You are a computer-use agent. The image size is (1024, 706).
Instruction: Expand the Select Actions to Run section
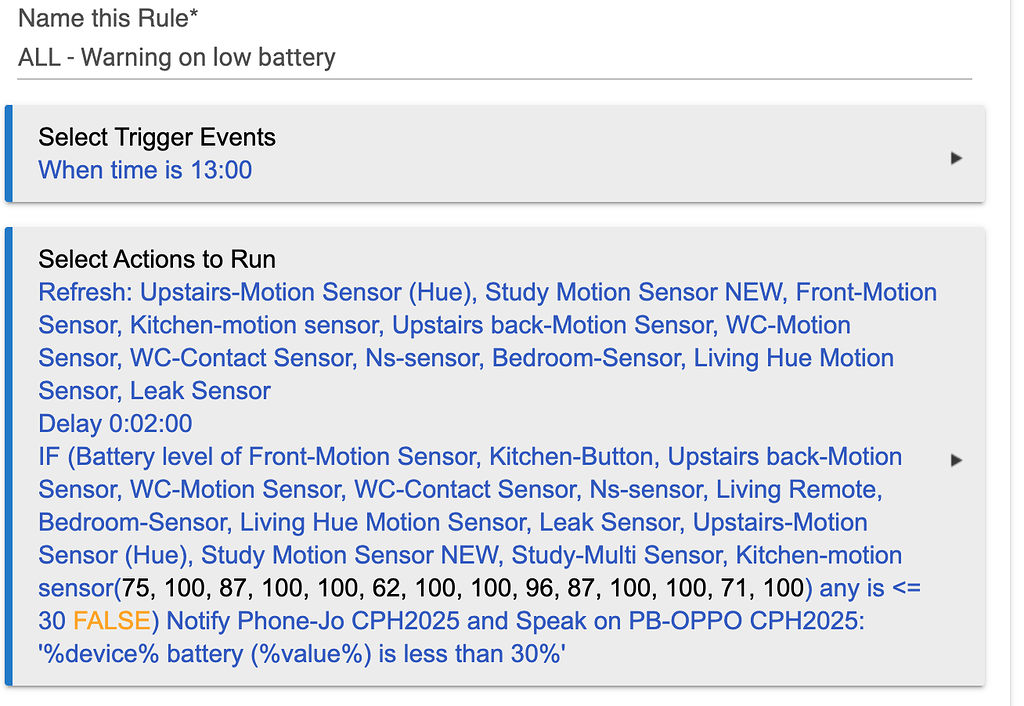click(957, 459)
